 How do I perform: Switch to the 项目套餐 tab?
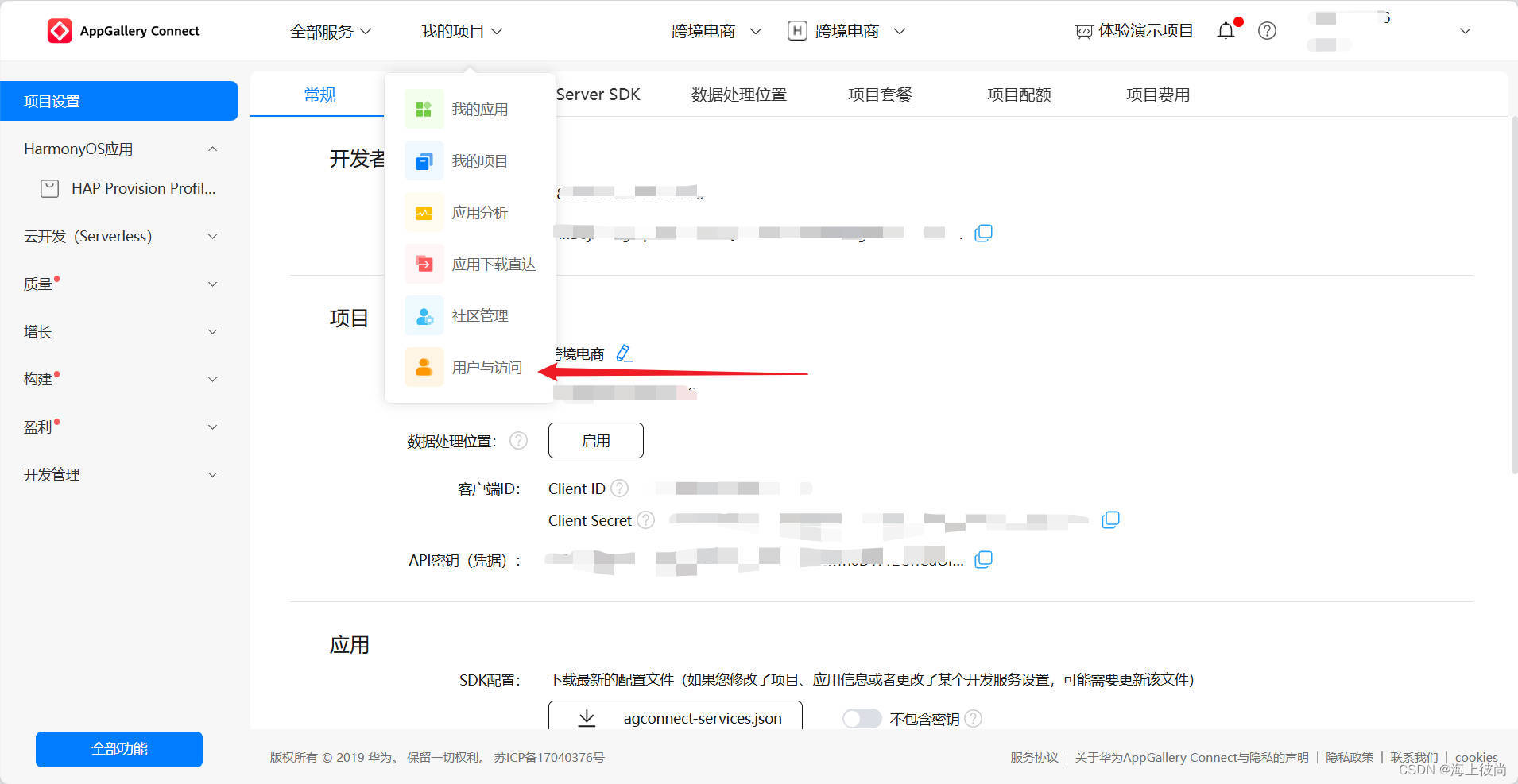880,95
